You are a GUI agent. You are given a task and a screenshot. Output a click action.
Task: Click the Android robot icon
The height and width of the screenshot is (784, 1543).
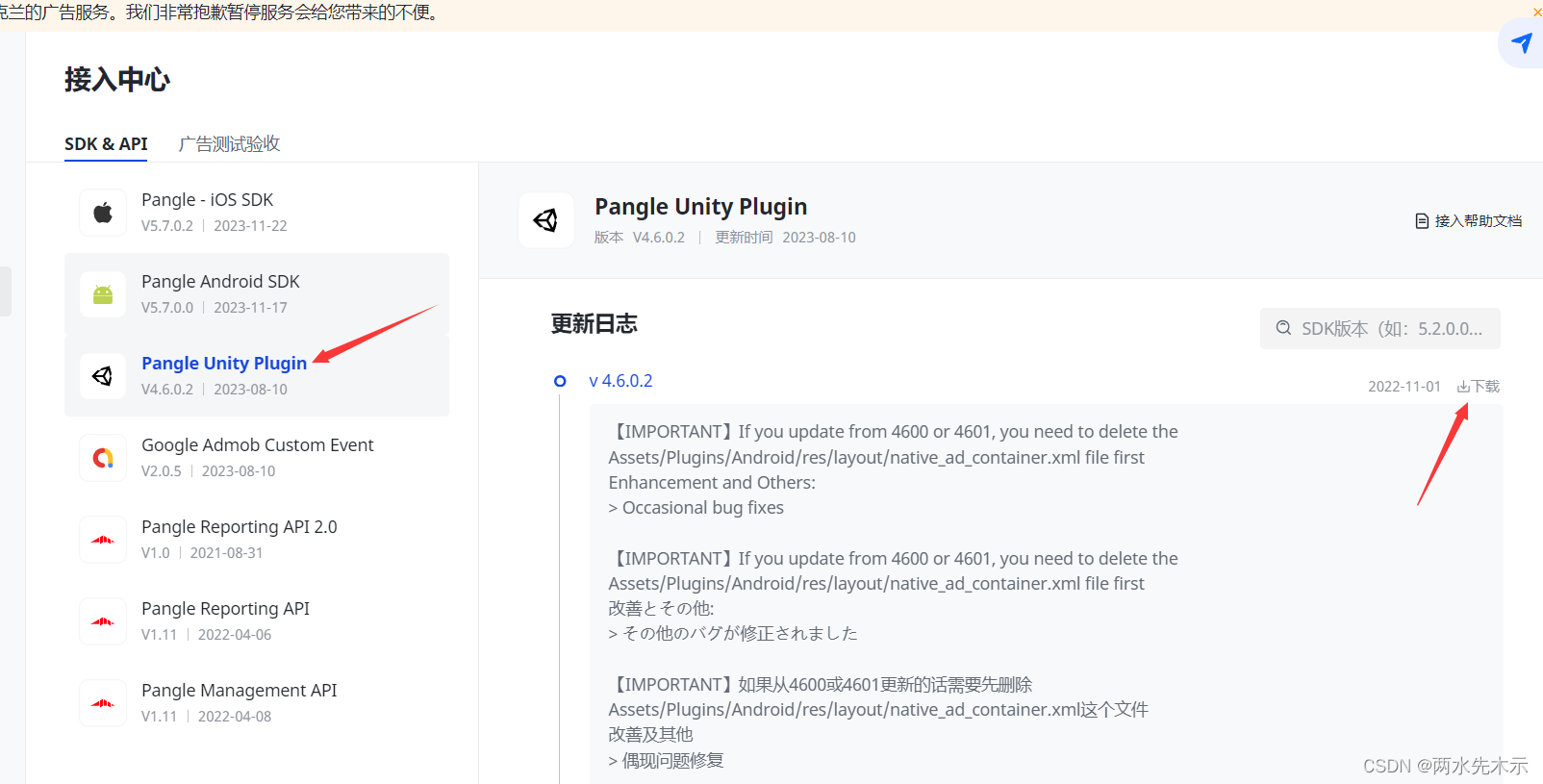pos(103,294)
